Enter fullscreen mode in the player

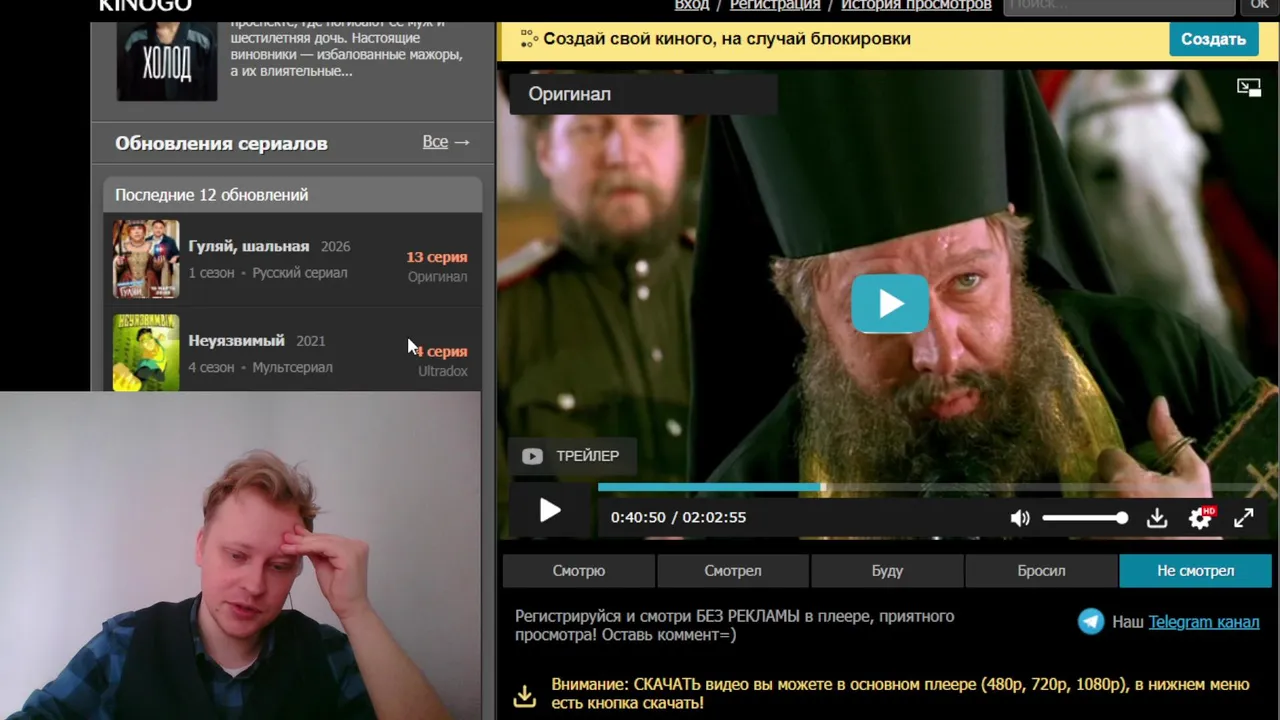[1243, 518]
